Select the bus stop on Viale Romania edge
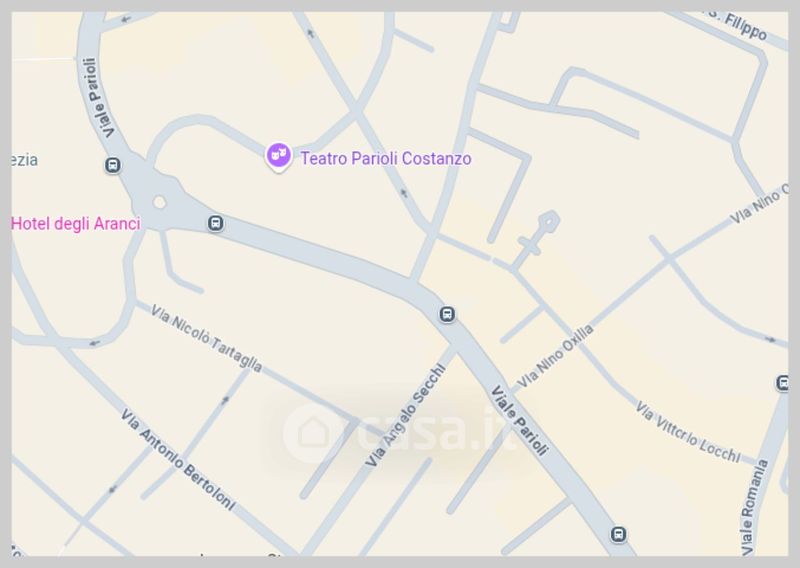The image size is (800, 568). (782, 383)
